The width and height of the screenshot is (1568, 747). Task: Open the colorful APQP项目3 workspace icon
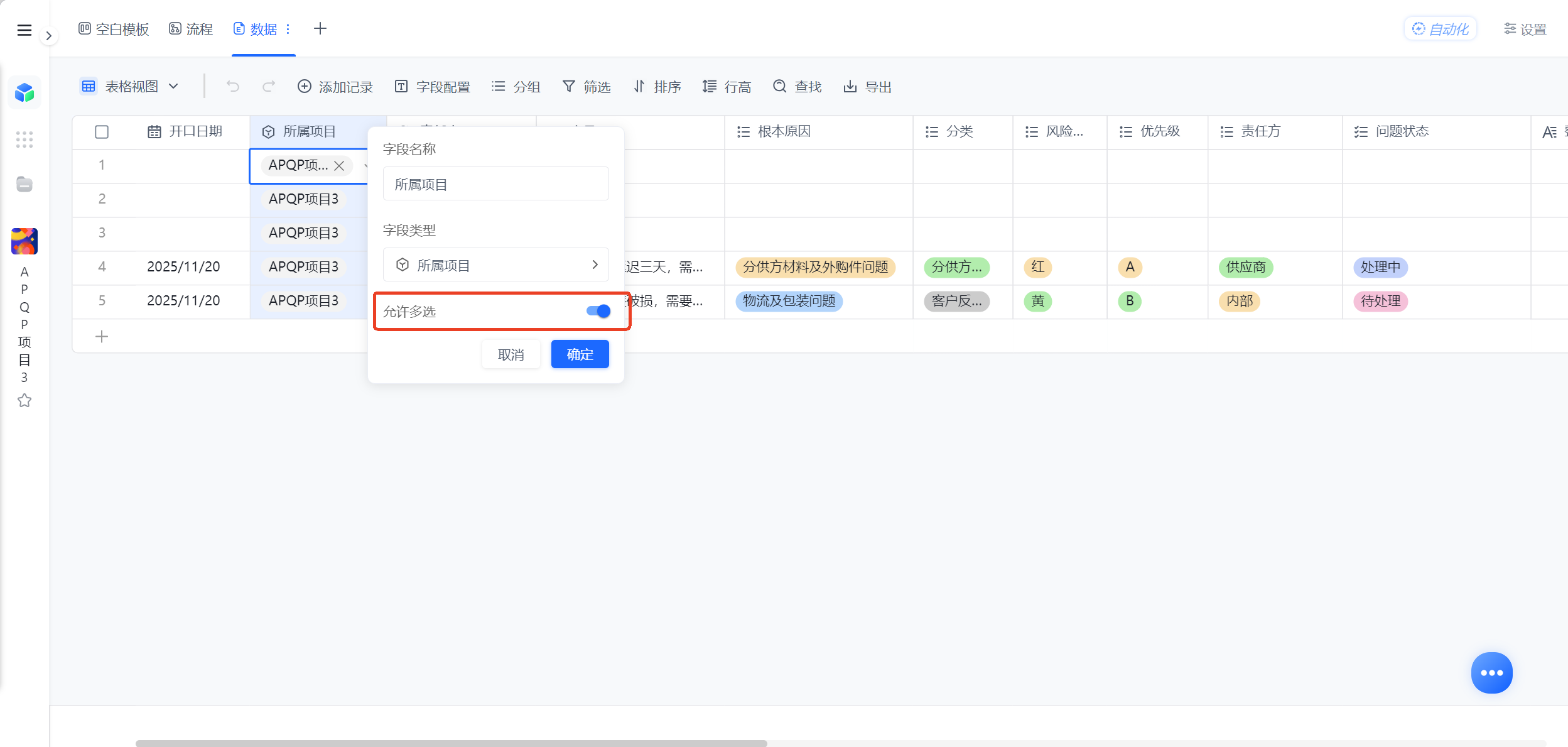24,241
